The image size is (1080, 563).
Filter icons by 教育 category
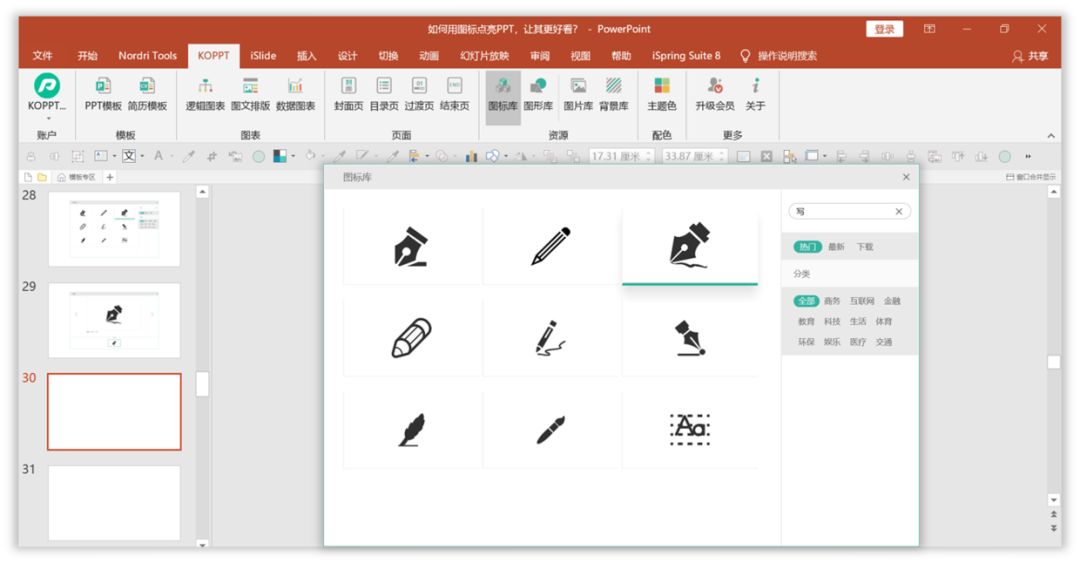[806, 322]
